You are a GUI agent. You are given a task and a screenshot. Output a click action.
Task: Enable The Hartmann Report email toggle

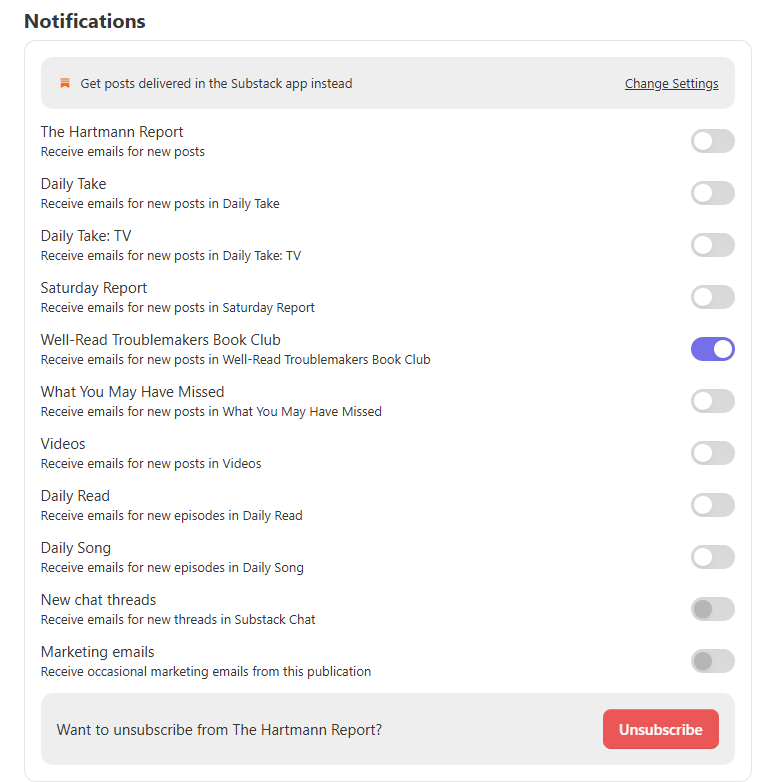point(713,141)
